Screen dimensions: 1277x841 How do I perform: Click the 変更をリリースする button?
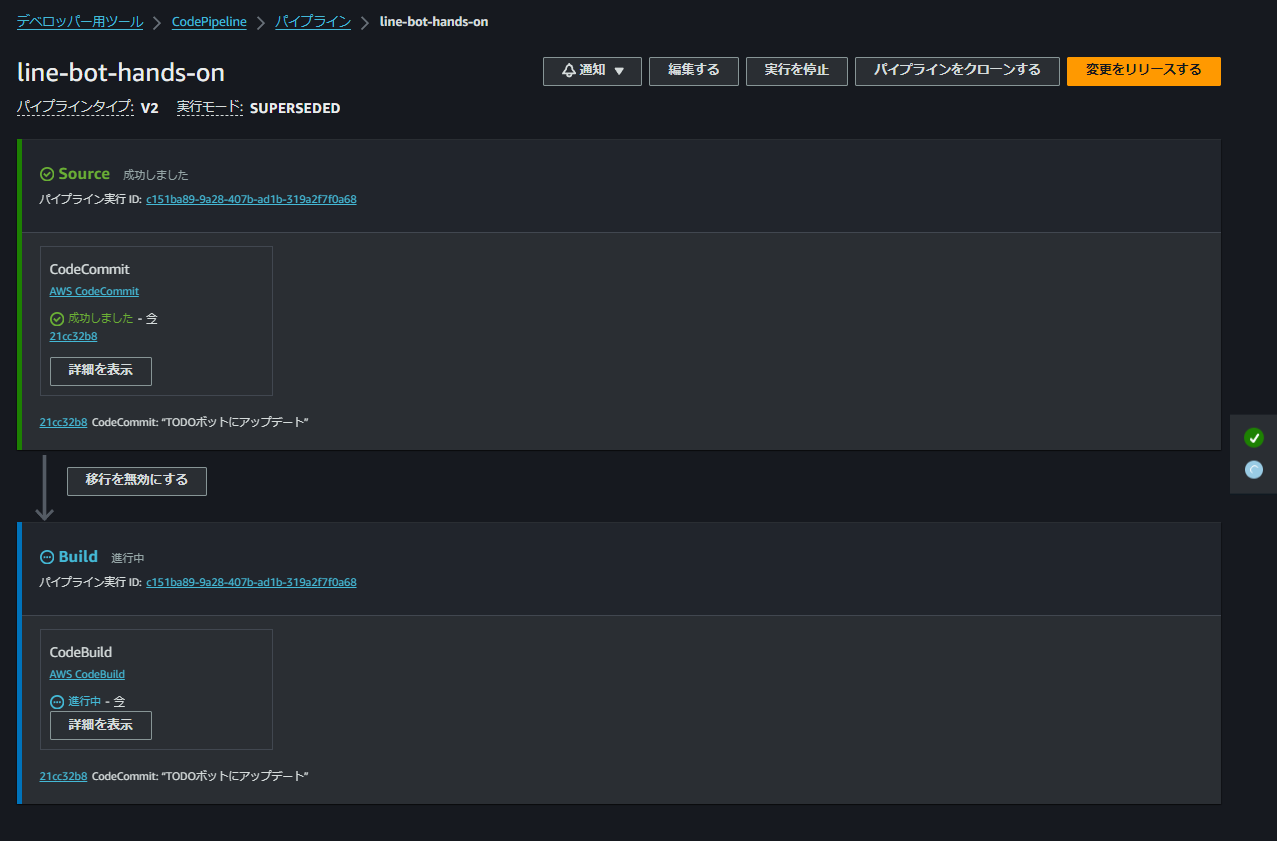[1143, 71]
